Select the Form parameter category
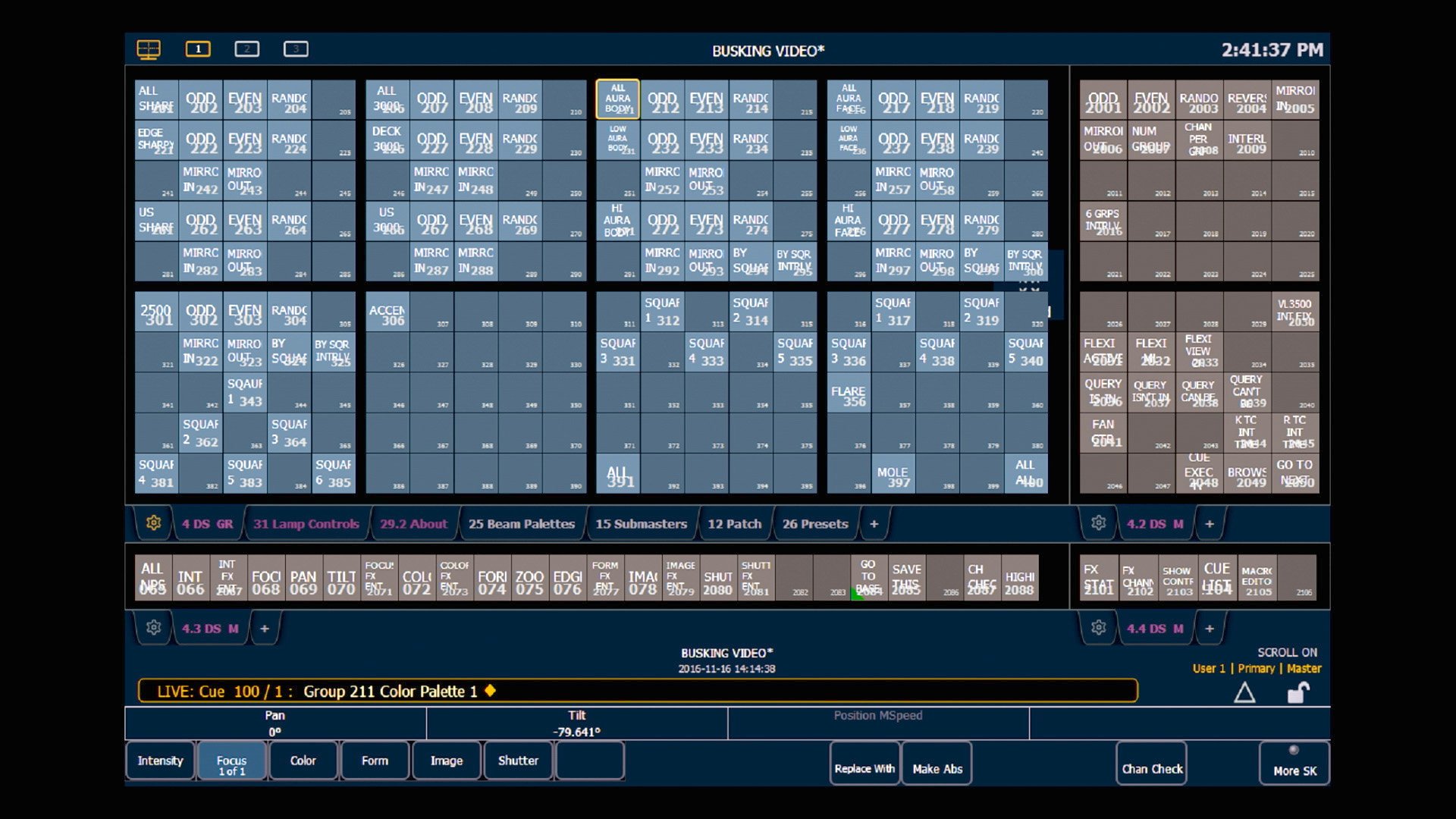This screenshot has height=819, width=1456. point(375,761)
